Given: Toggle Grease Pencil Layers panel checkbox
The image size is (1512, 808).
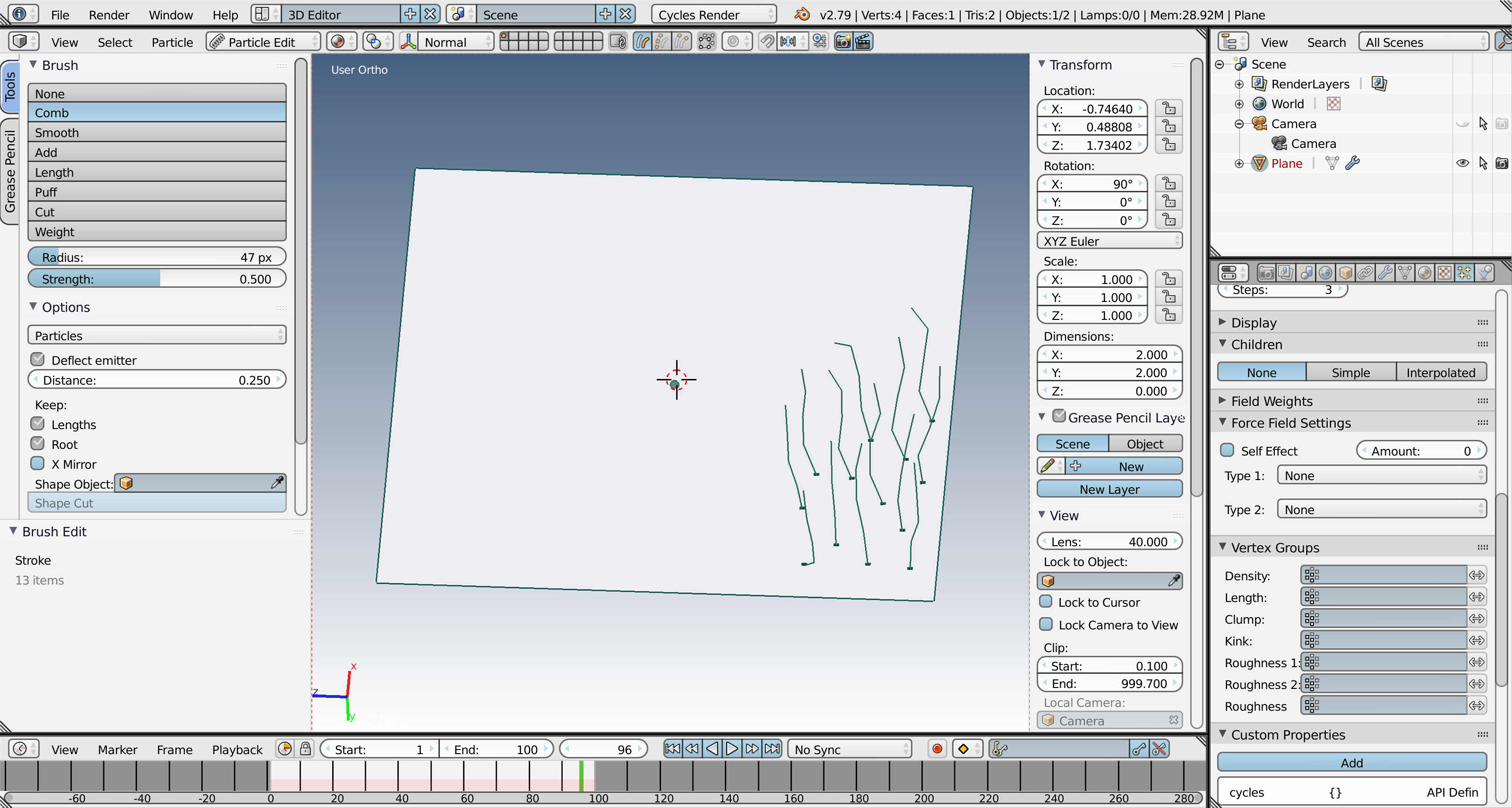Looking at the screenshot, I should coord(1059,416).
